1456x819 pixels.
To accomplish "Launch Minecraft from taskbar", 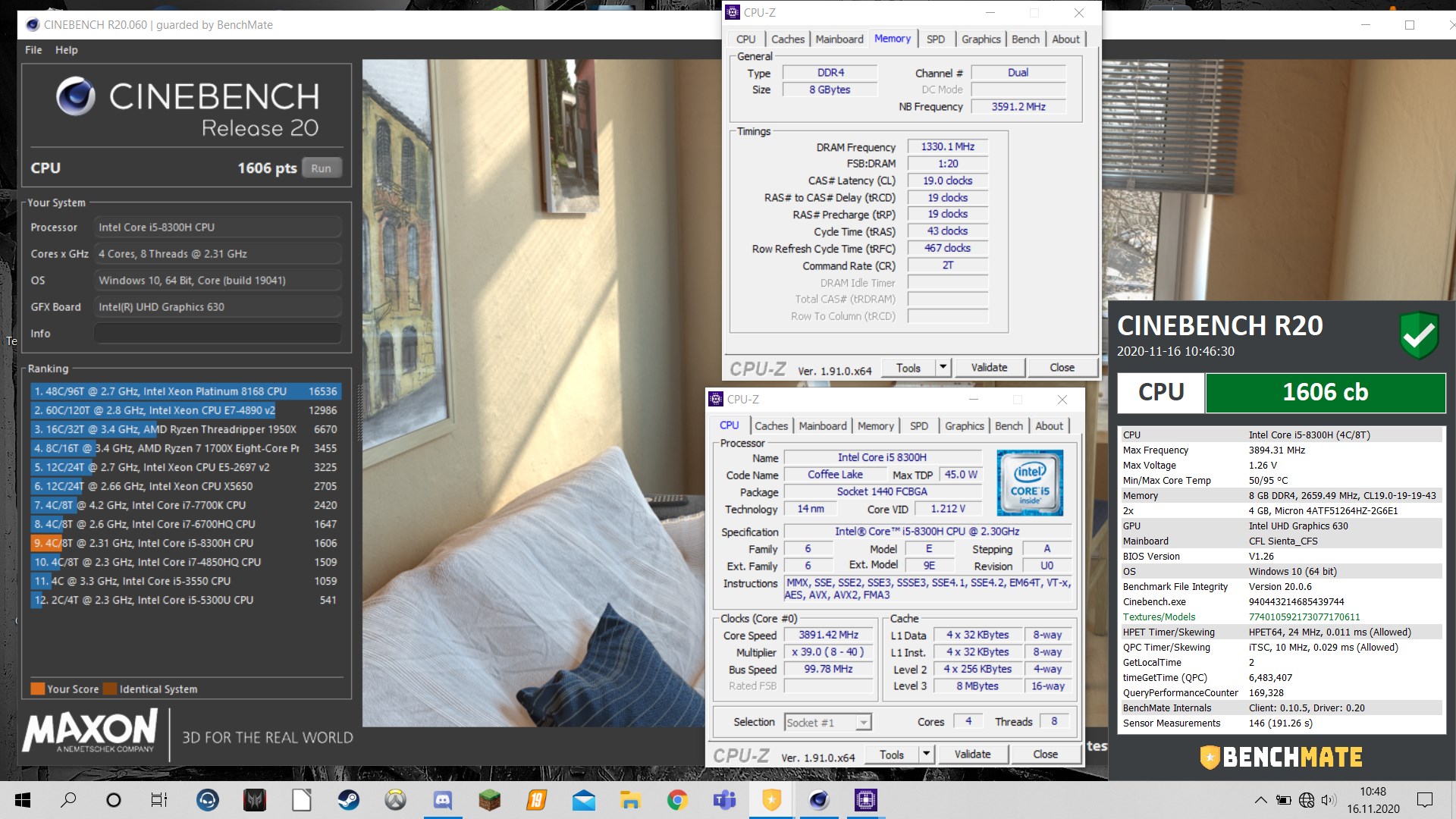I will click(x=489, y=800).
